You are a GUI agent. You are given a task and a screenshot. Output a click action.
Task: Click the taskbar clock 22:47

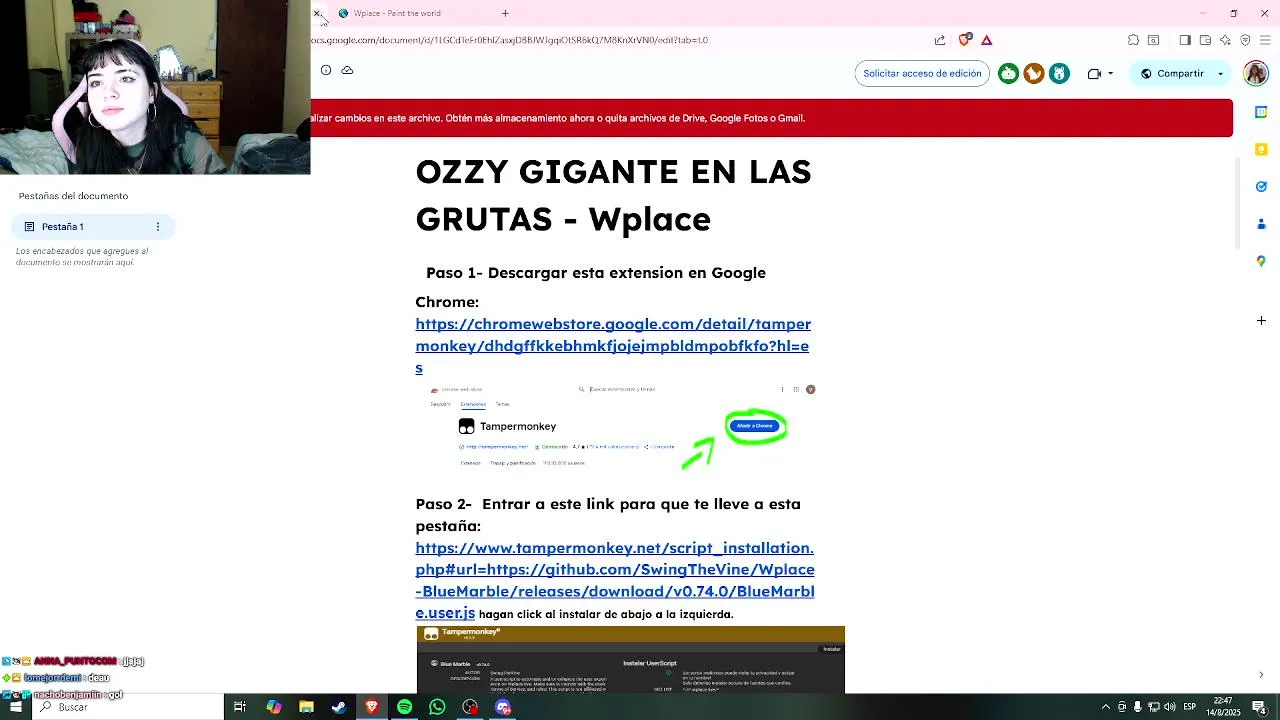point(1222,707)
